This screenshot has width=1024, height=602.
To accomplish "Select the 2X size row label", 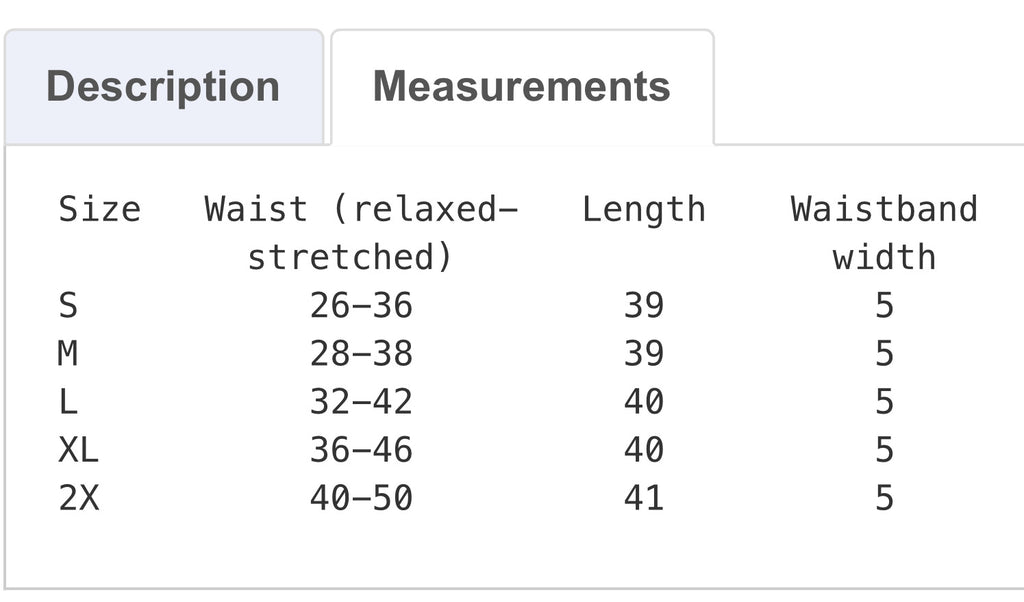I will pyautogui.click(x=78, y=498).
